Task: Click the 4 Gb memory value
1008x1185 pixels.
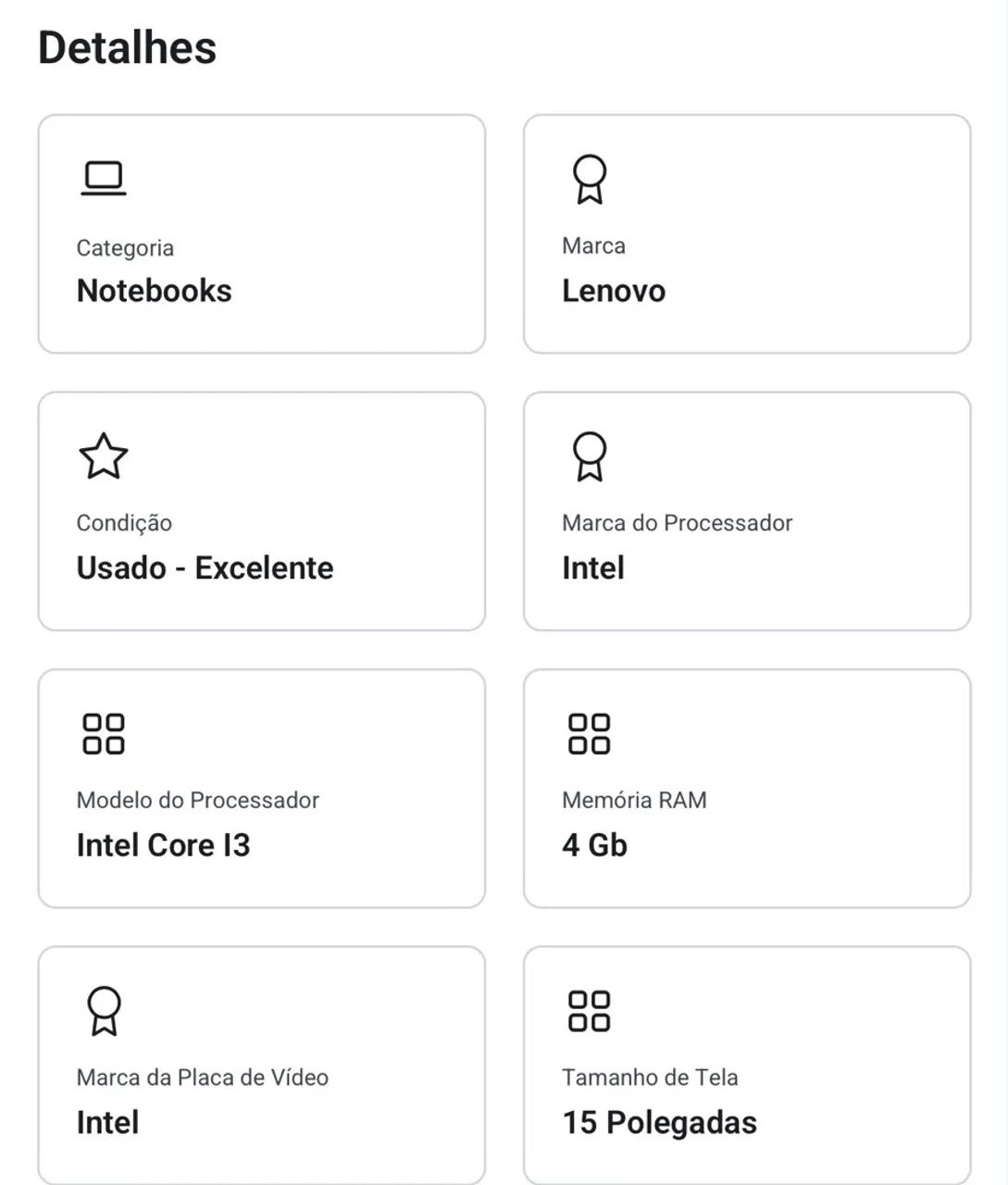Action: coord(594,844)
